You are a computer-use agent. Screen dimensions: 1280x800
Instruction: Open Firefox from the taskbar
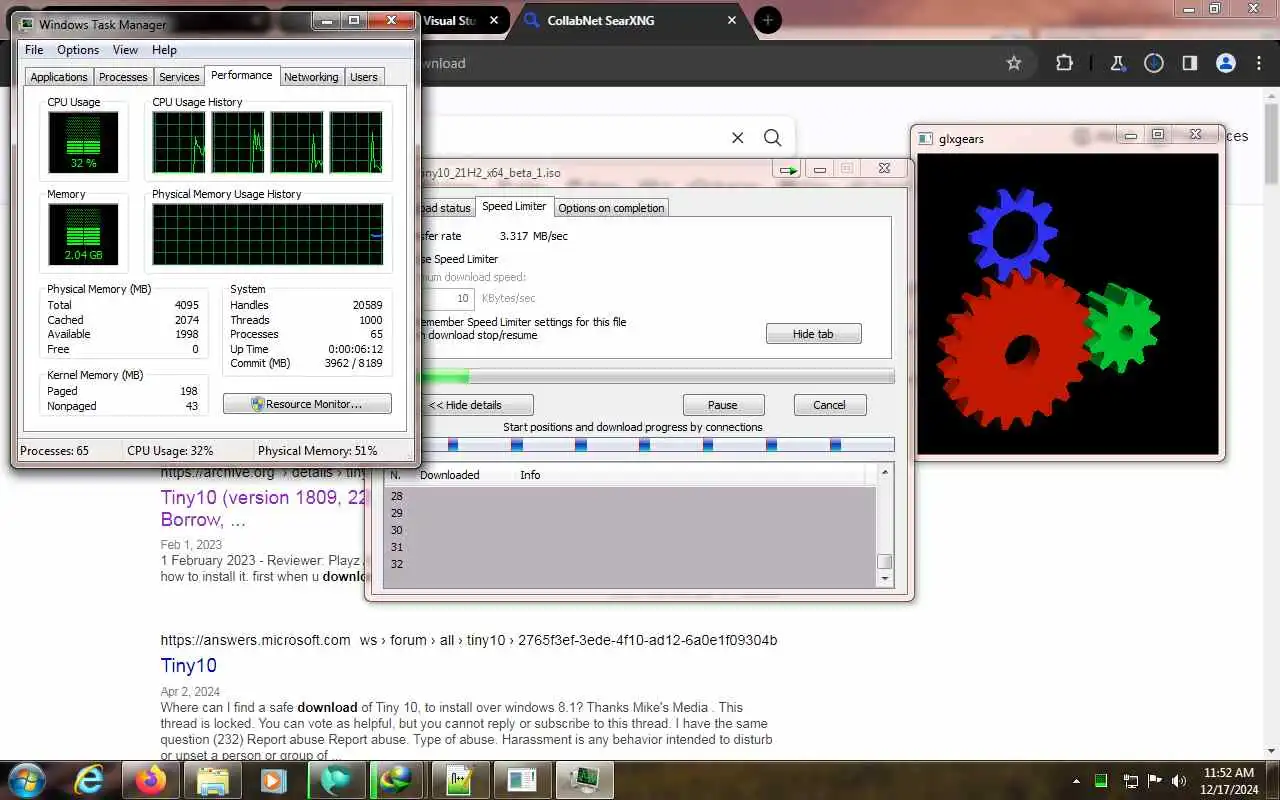[152, 779]
